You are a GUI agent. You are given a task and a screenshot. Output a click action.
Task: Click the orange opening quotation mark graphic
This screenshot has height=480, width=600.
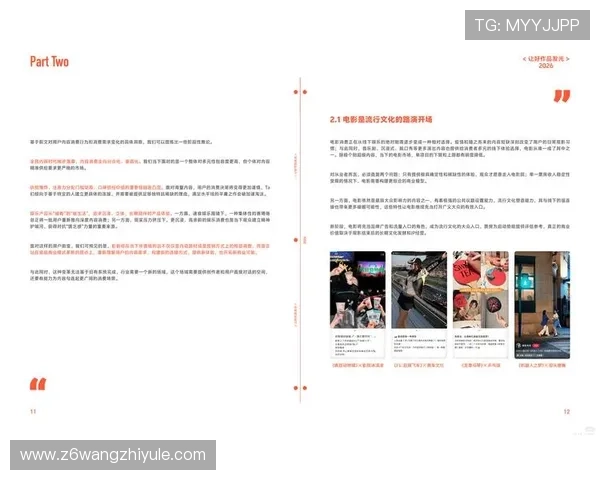click(x=38, y=384)
